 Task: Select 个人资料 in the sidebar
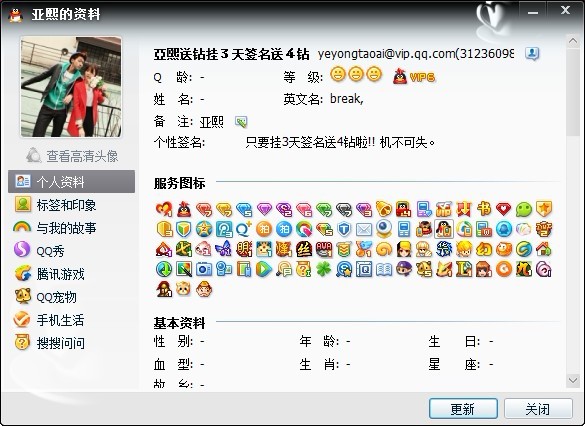pos(72,182)
